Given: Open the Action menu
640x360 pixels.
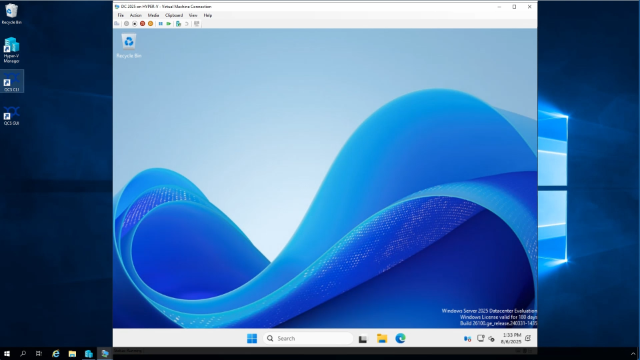Looking at the screenshot, I should click(136, 15).
